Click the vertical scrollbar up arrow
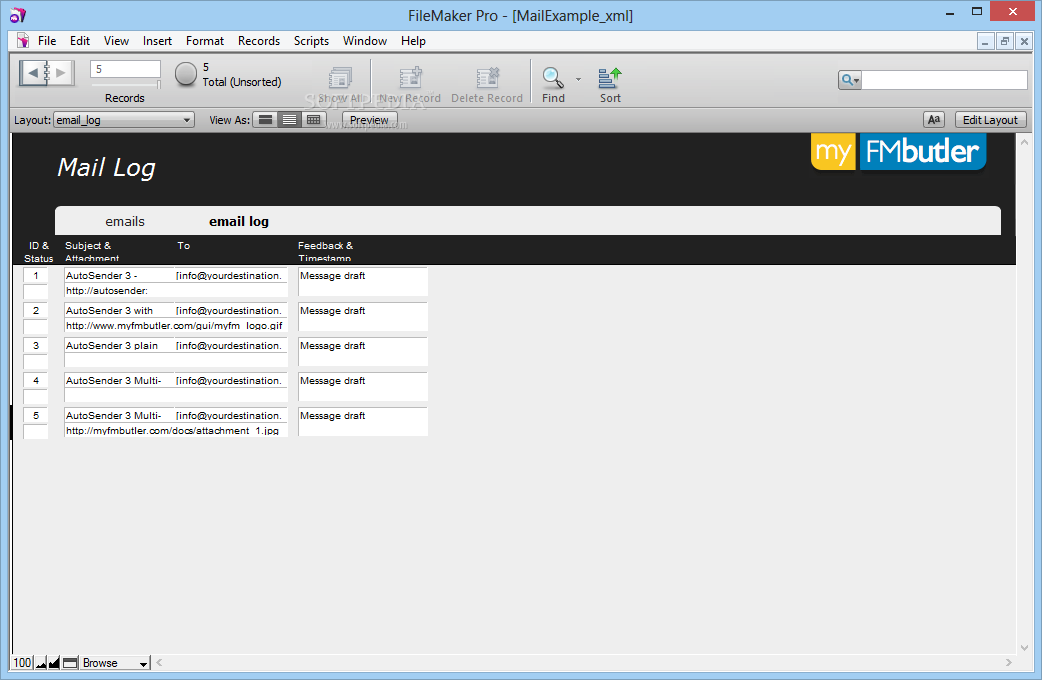 click(x=1024, y=142)
